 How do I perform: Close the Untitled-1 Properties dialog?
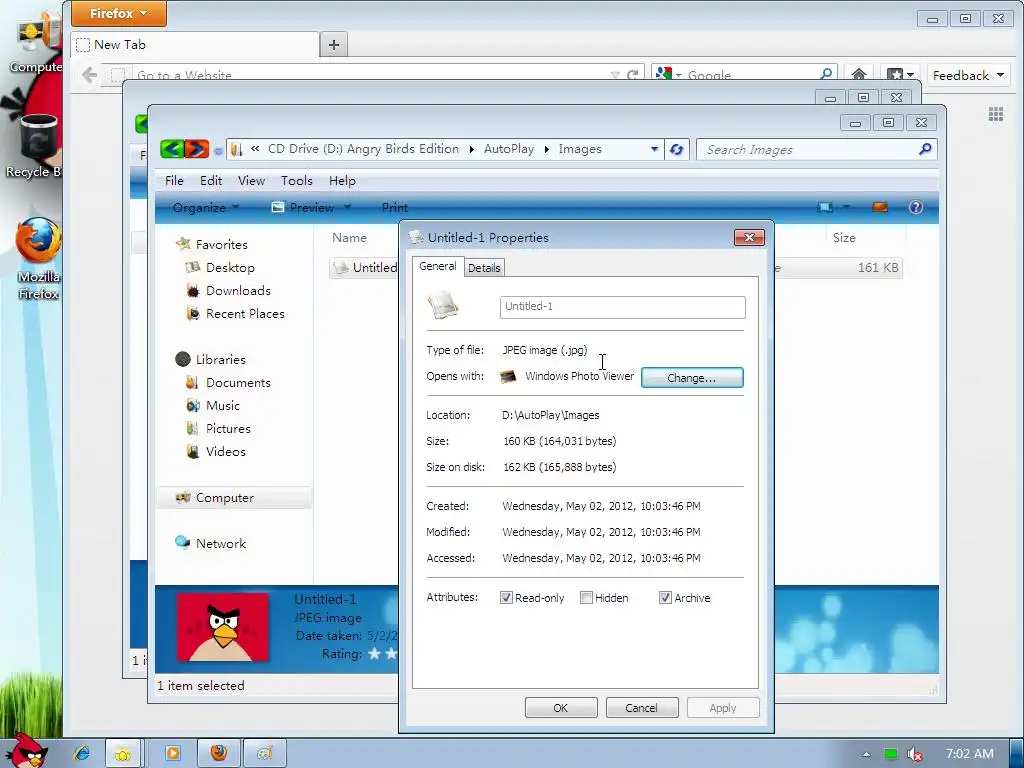point(749,238)
